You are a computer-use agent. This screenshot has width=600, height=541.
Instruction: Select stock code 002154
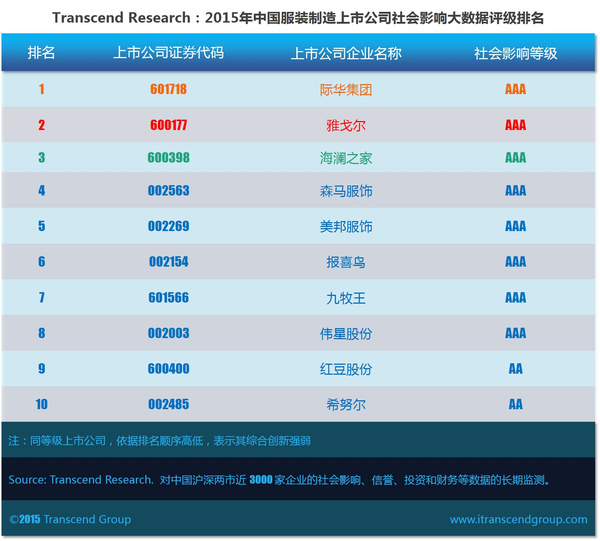(168, 261)
